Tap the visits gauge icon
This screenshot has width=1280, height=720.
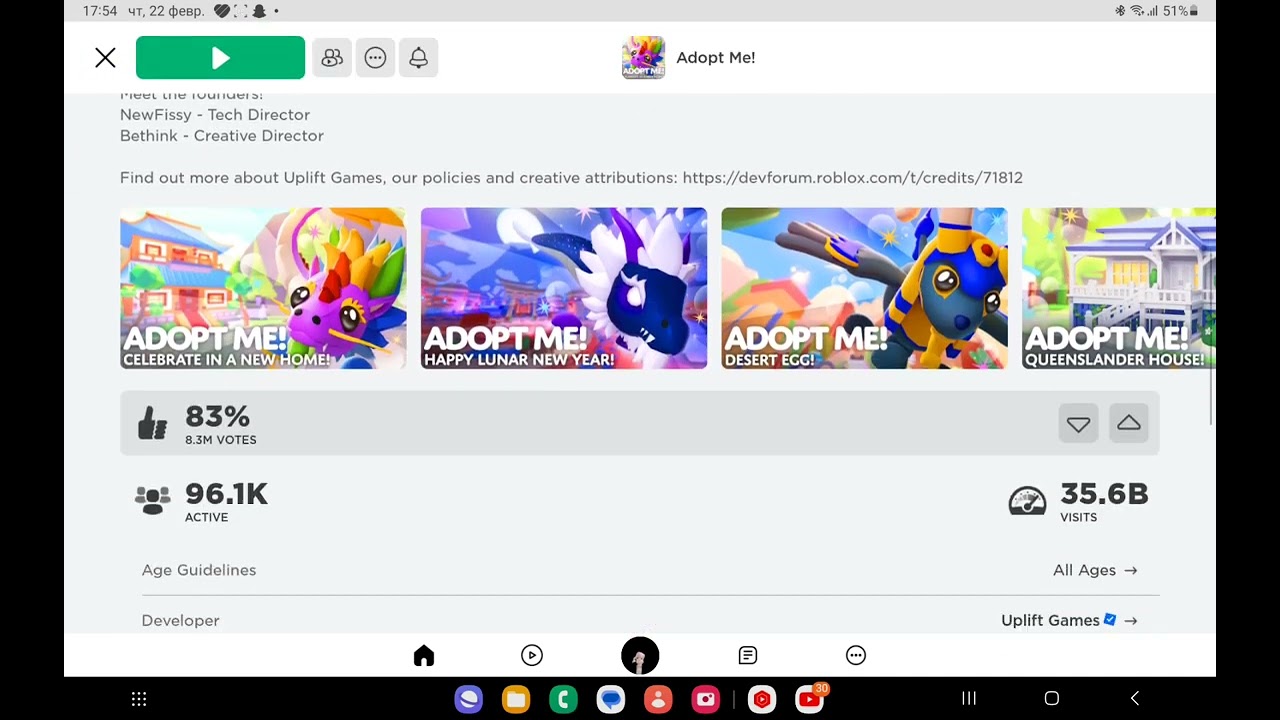(1027, 500)
